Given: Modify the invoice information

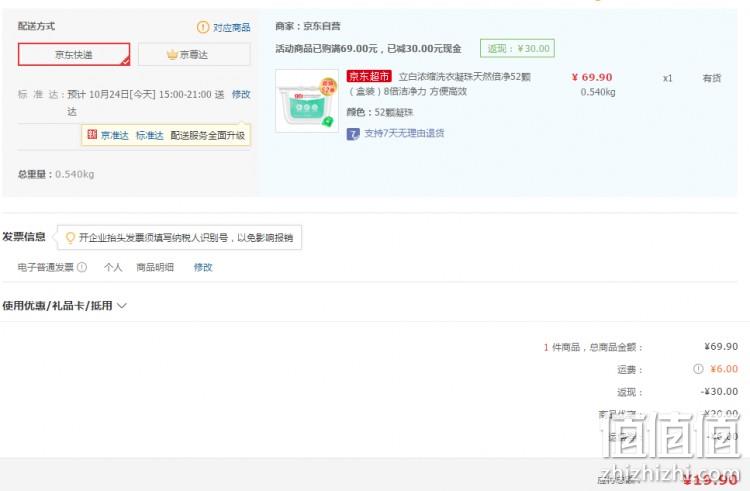Looking at the screenshot, I should tap(203, 267).
